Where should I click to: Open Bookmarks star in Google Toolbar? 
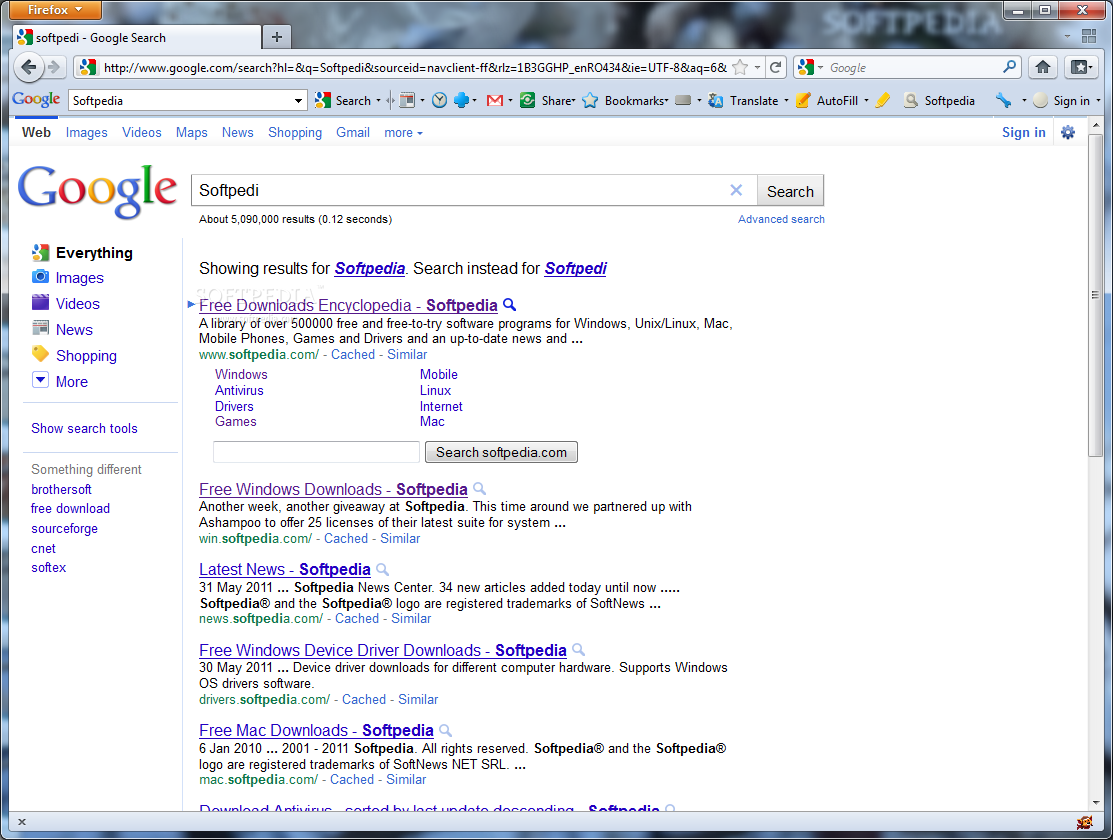click(625, 101)
